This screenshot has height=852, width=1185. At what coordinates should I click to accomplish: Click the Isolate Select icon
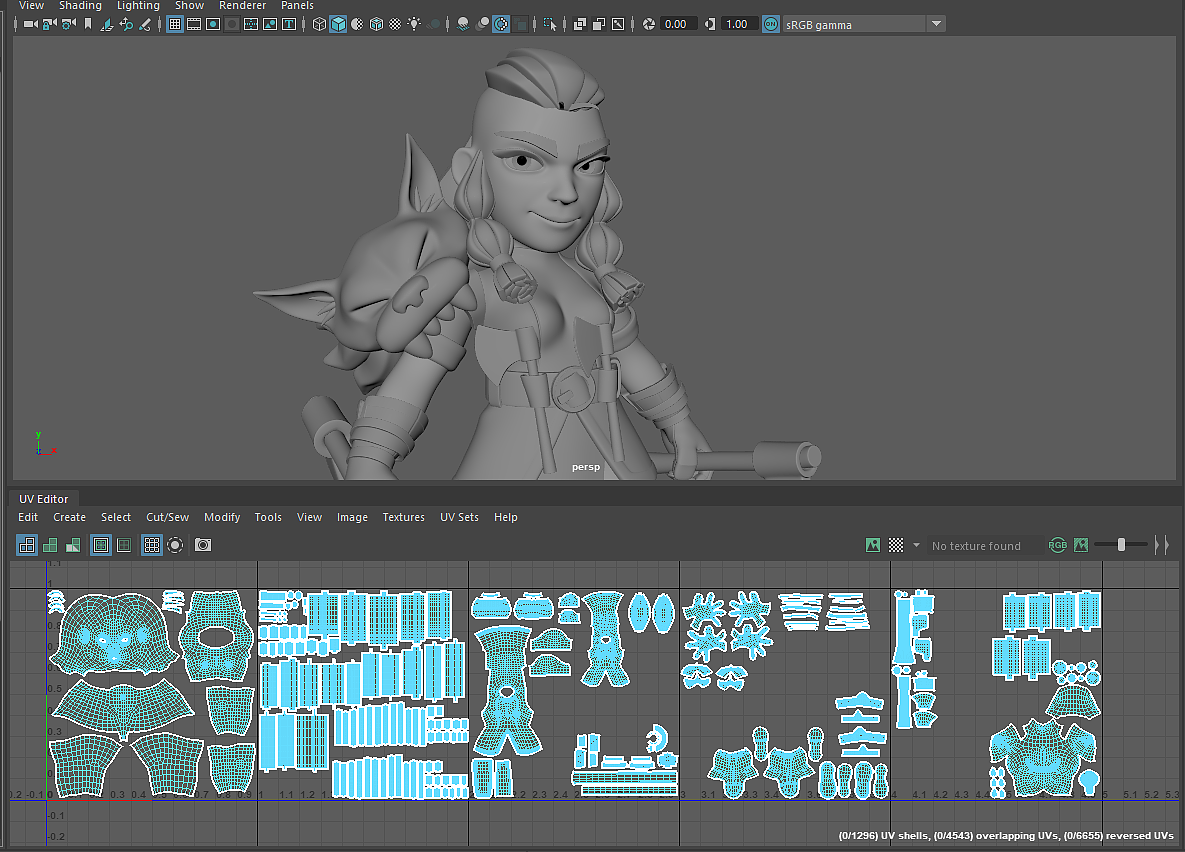549,24
